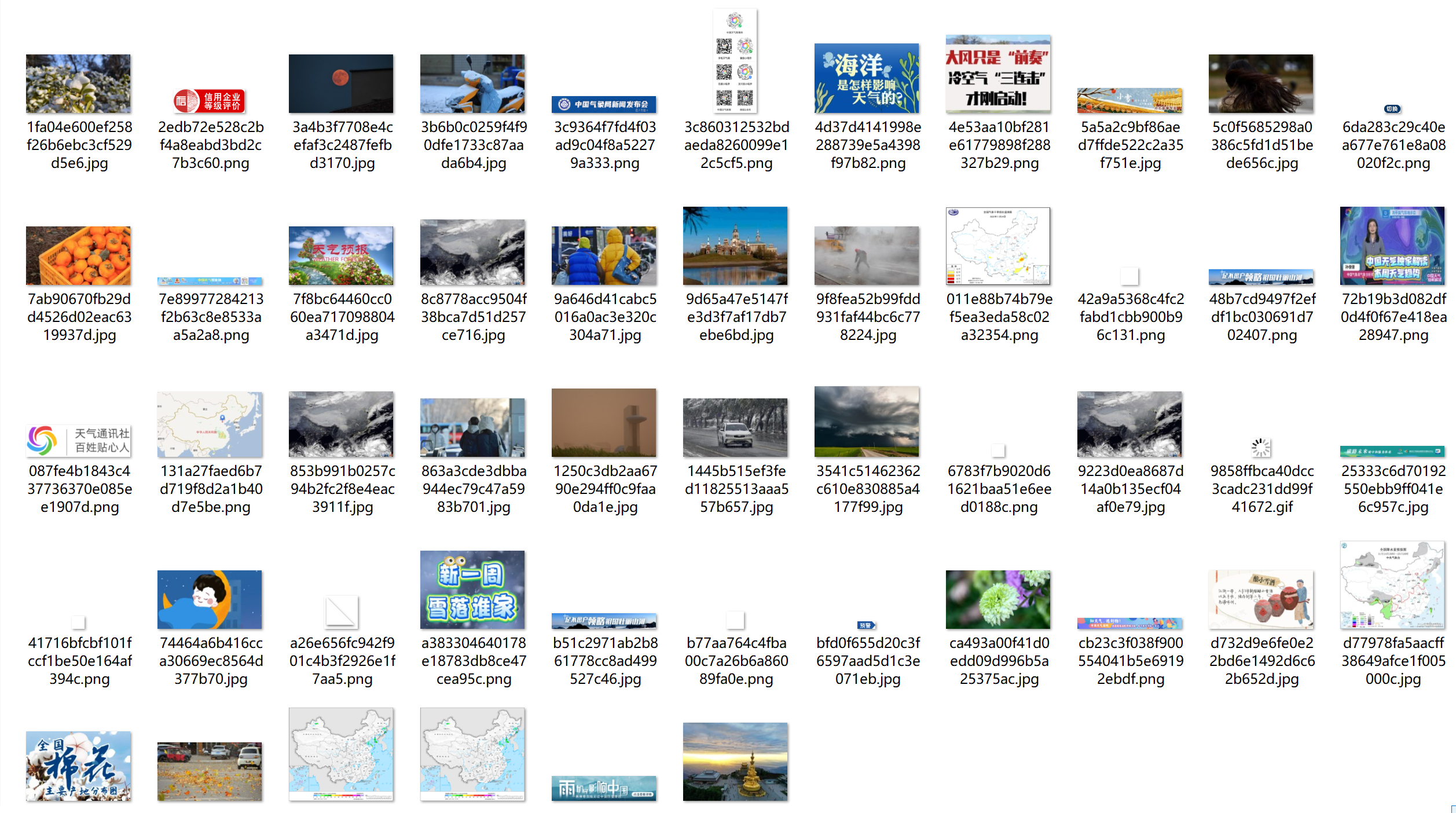Open the castle by the lake photo

[735, 246]
